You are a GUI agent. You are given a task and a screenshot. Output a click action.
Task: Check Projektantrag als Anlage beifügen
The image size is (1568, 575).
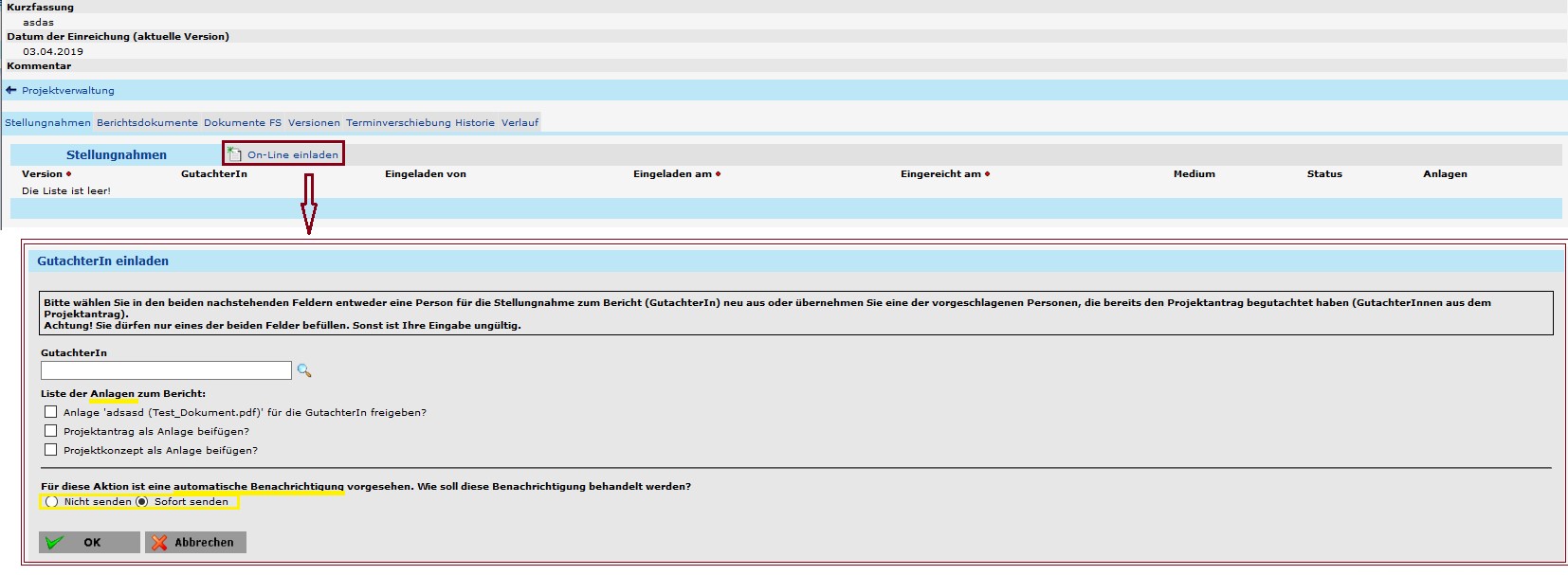click(51, 431)
